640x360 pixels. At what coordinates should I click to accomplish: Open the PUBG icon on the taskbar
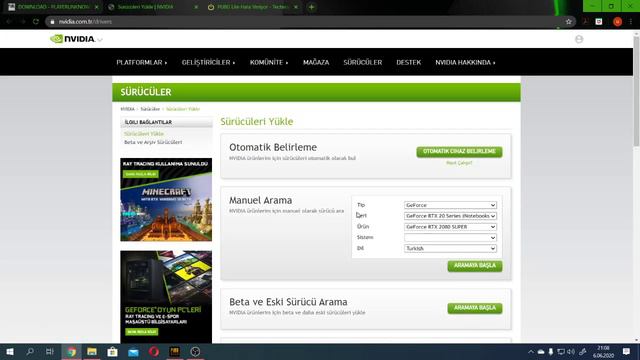[x=174, y=351]
